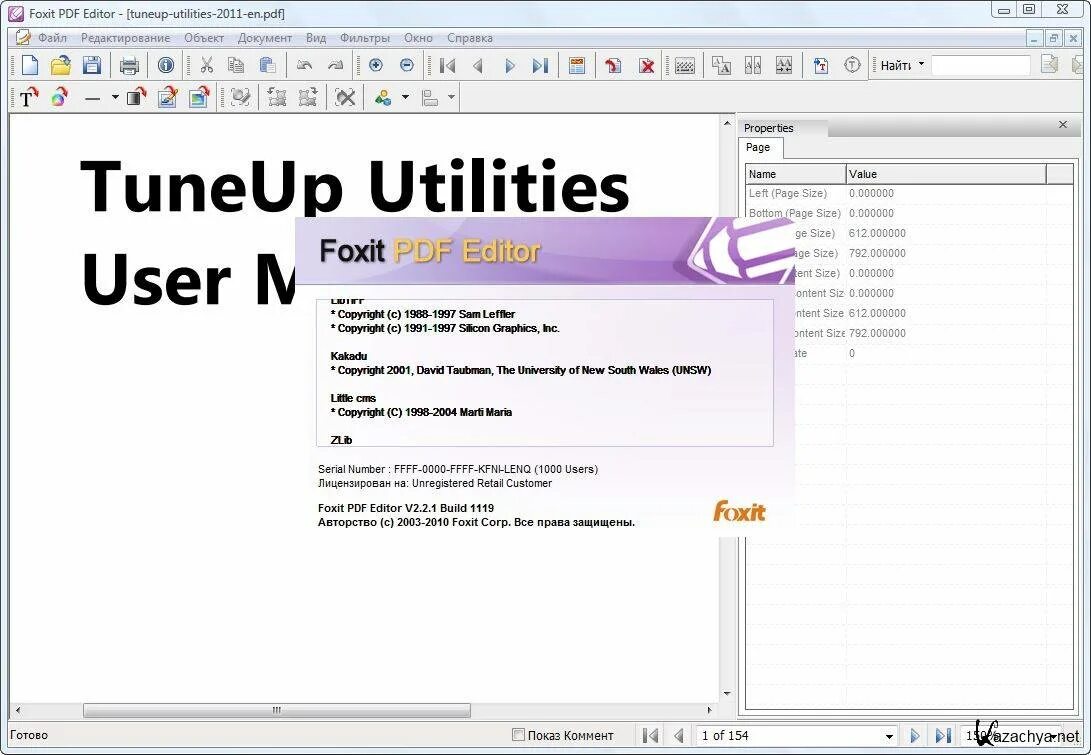Select the line drawing tool
Image resolution: width=1091 pixels, height=755 pixels.
click(x=93, y=98)
